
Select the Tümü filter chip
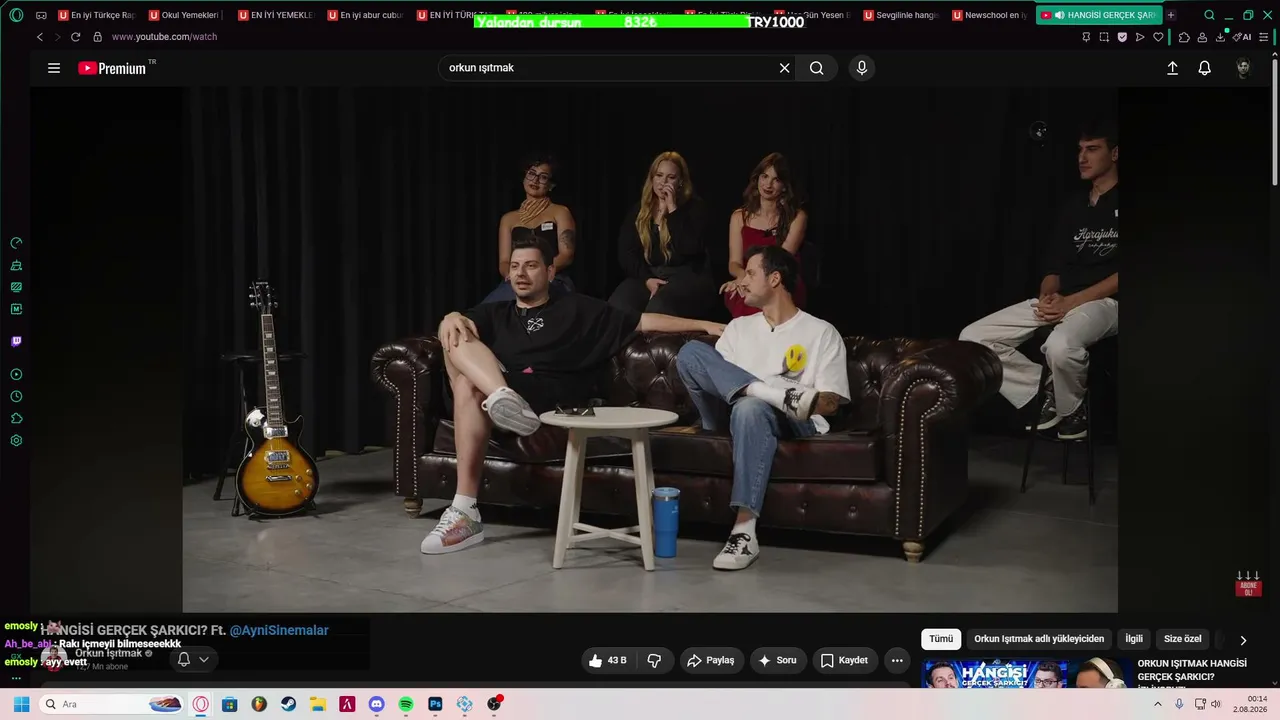pyautogui.click(x=941, y=639)
